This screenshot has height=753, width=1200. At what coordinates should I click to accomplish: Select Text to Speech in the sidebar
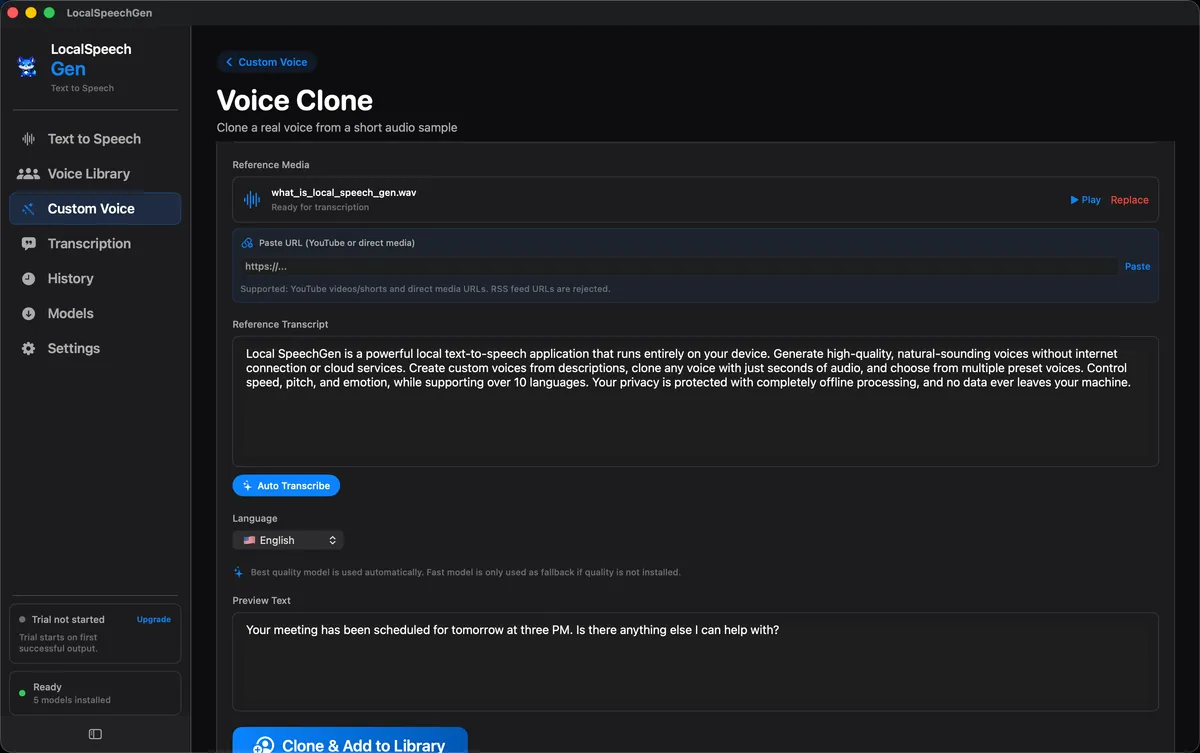(93, 139)
